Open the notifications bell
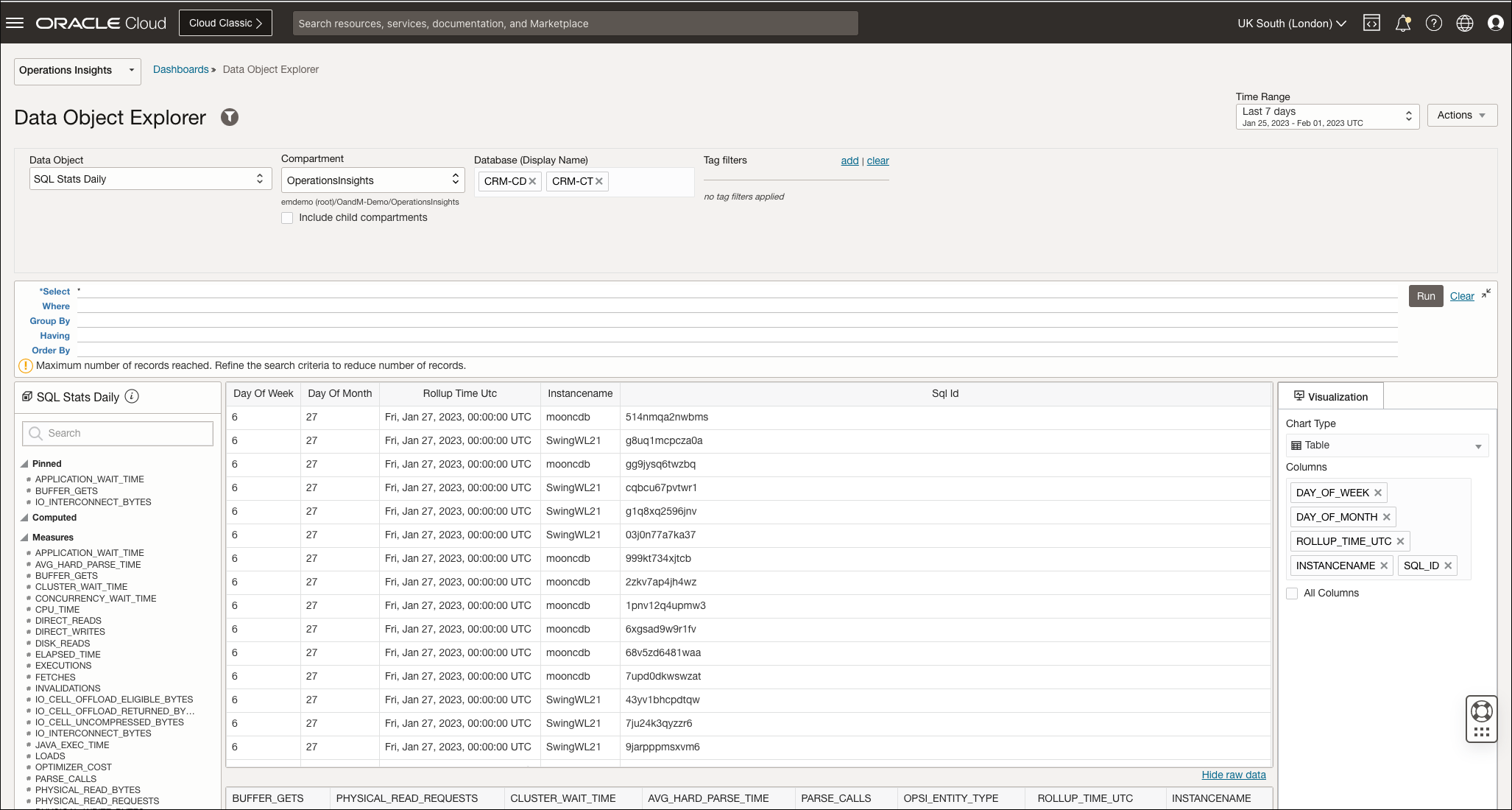The height and width of the screenshot is (810, 1512). pos(1403,23)
